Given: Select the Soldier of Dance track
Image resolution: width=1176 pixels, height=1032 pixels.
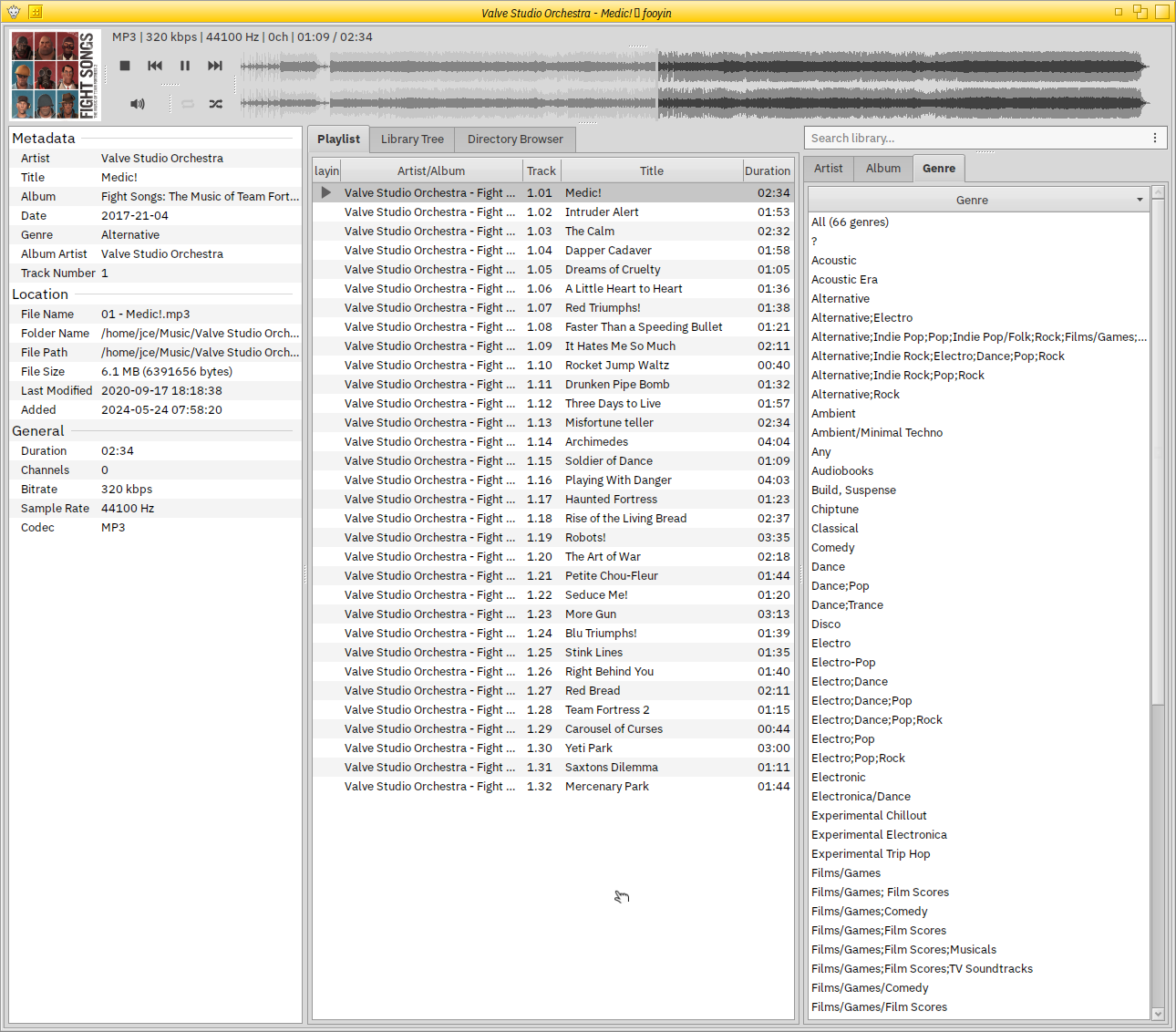Looking at the screenshot, I should 552,460.
